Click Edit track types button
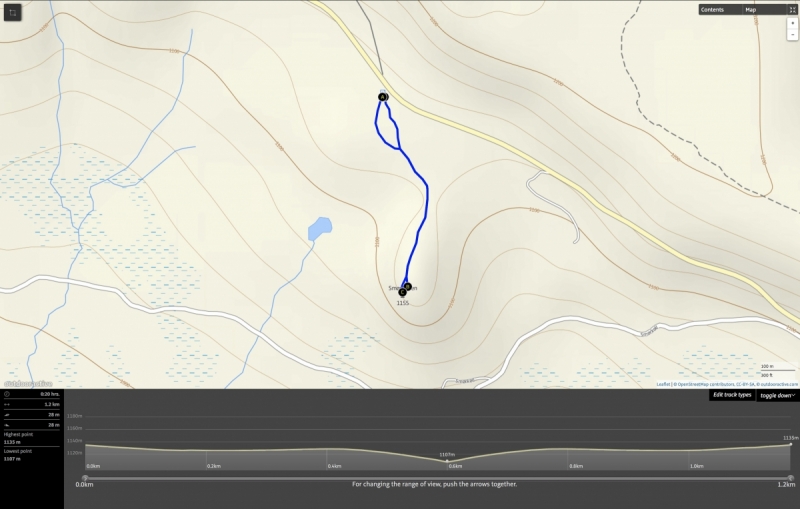Screen dimensions: 800x509 (732, 395)
